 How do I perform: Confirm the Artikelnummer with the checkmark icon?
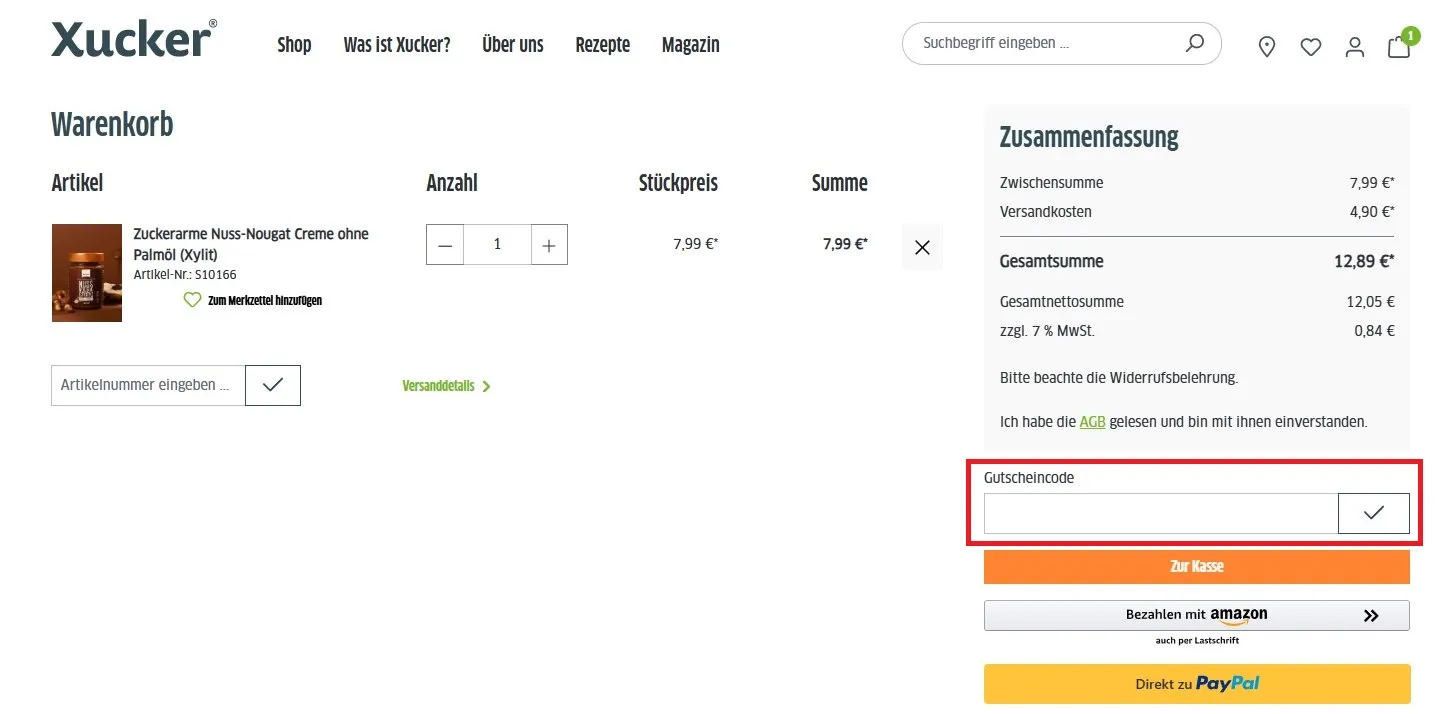[272, 385]
